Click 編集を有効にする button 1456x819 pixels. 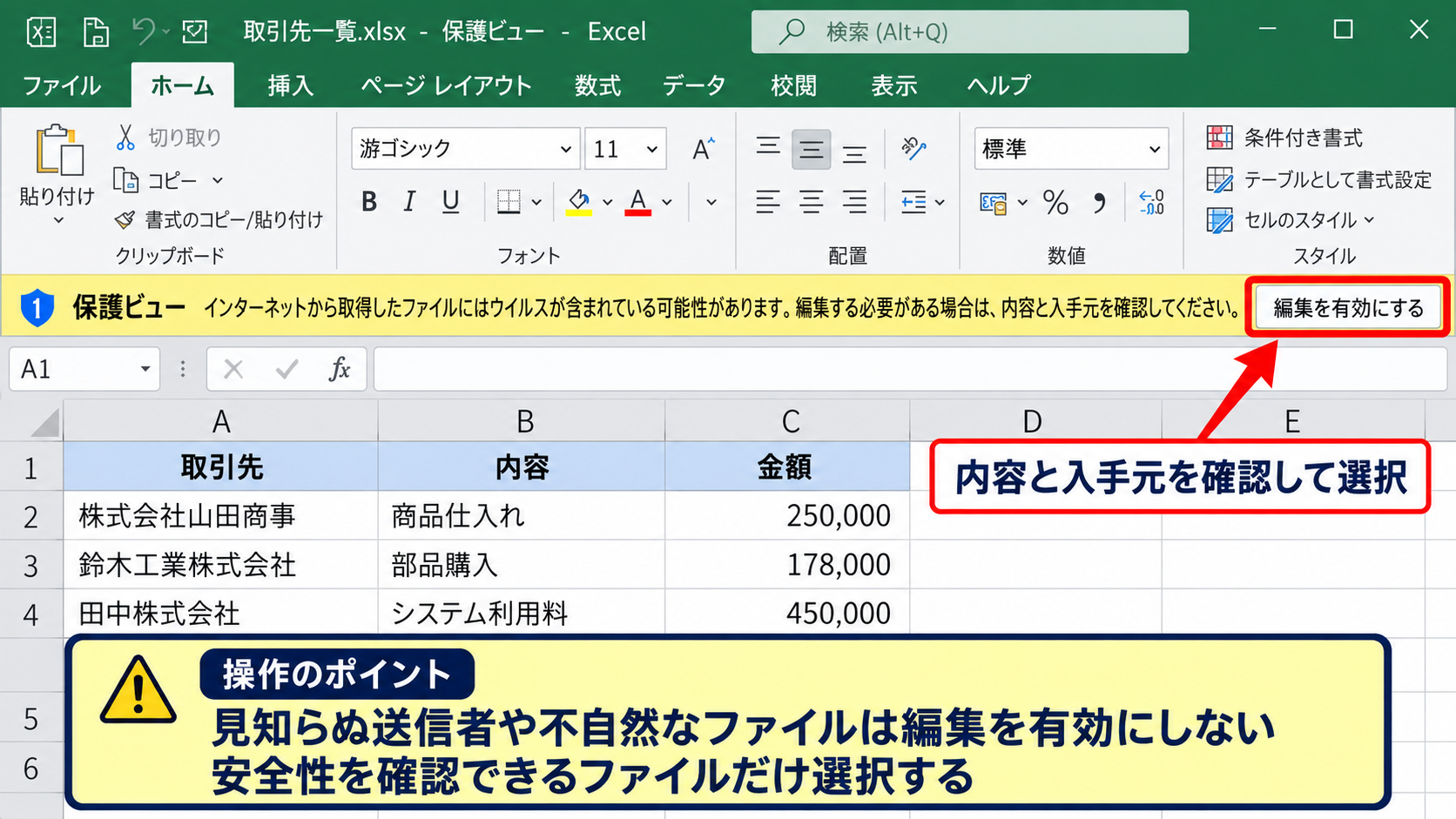pyautogui.click(x=1348, y=308)
